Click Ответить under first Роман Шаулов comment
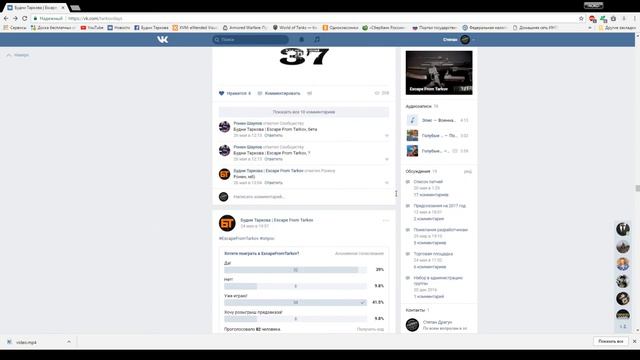Screen dimensions: 640x360 tap(273, 135)
